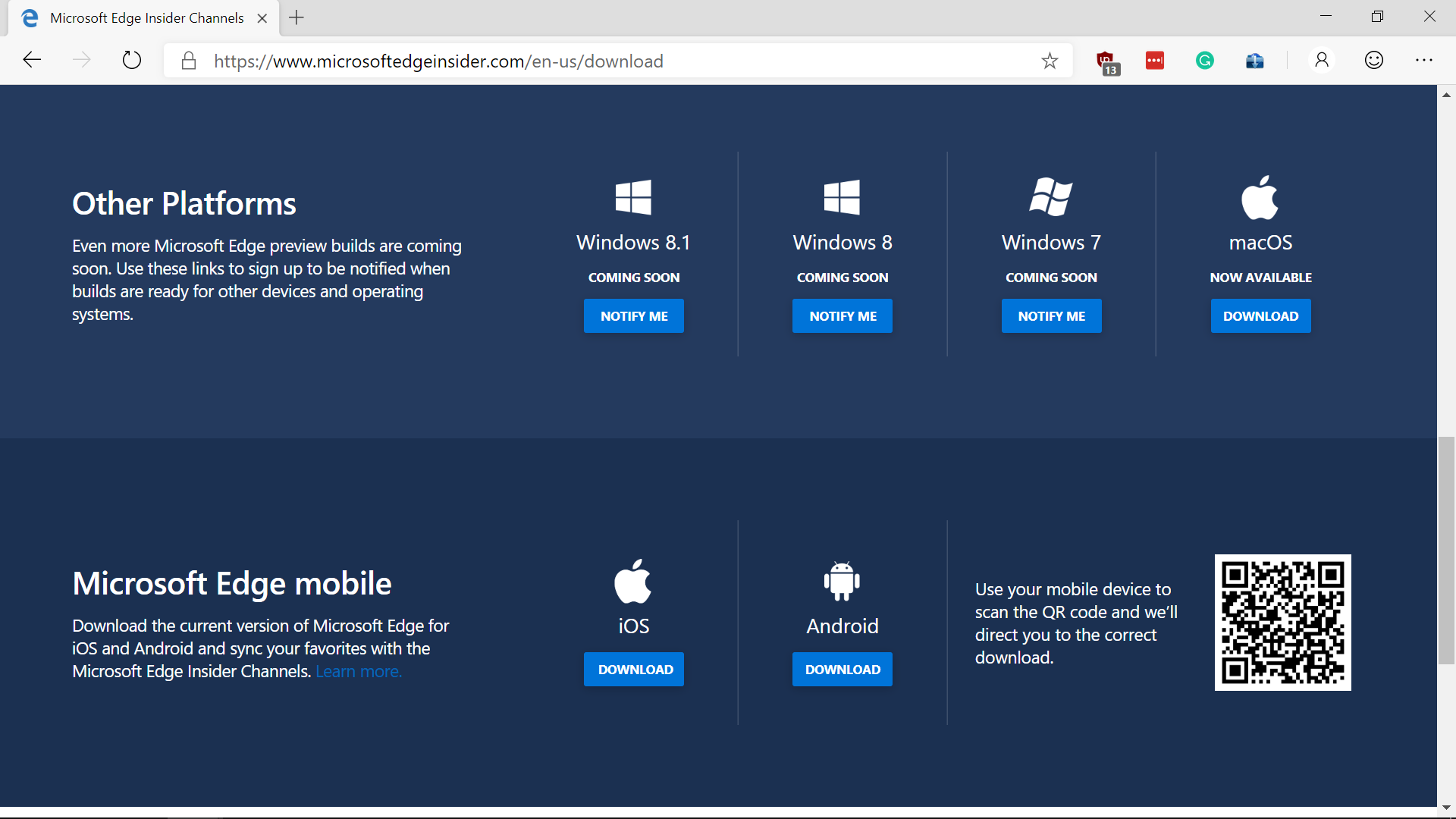Click the iOS Apple logo icon
Screen dimensions: 1456x819
pyautogui.click(x=633, y=581)
